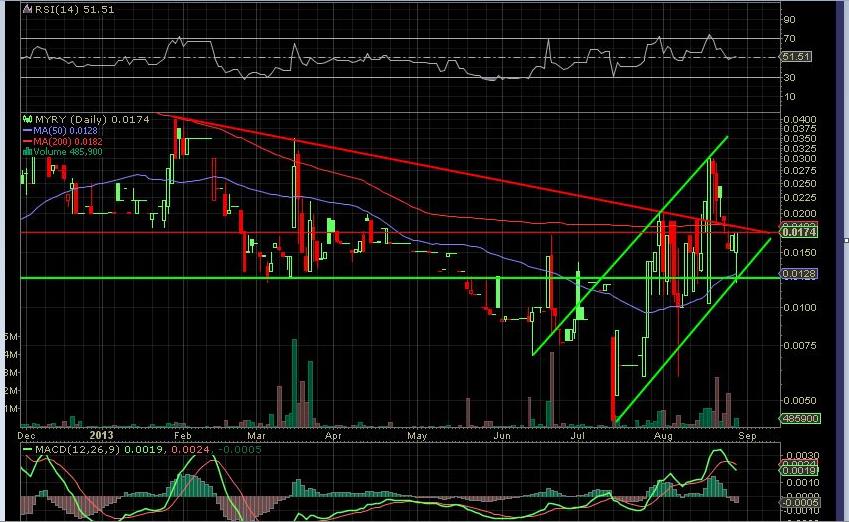Click the 0.0050 price axis label
The height and width of the screenshot is (522, 849).
pyautogui.click(x=800, y=401)
